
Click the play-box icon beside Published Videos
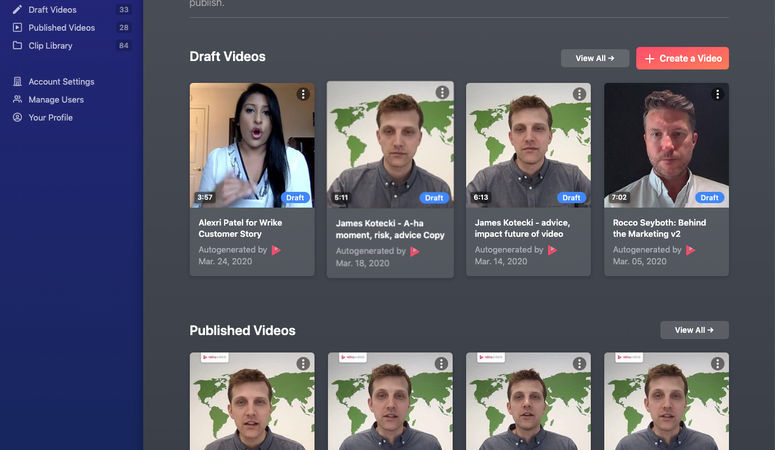tap(17, 28)
